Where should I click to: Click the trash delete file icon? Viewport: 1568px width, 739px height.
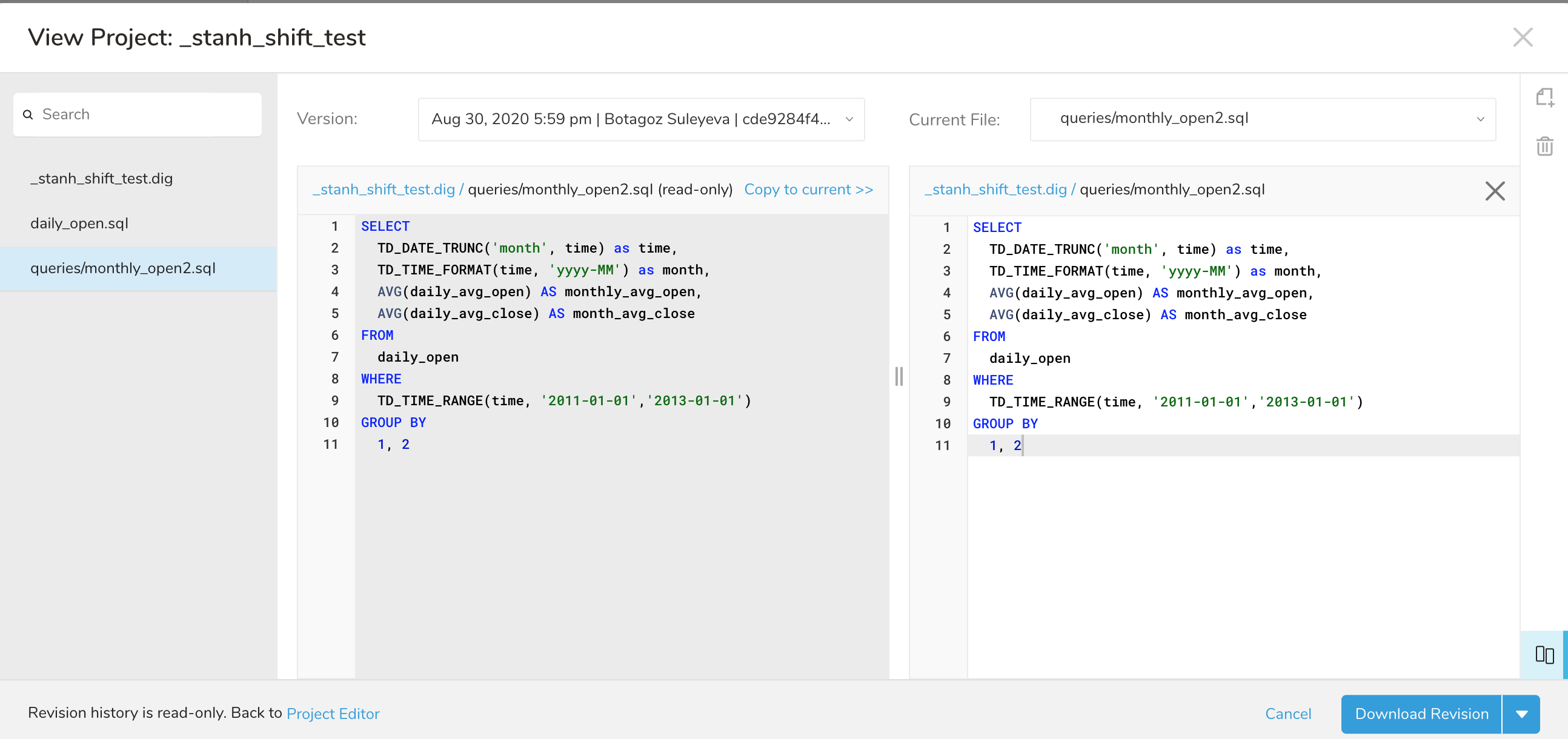(x=1544, y=147)
